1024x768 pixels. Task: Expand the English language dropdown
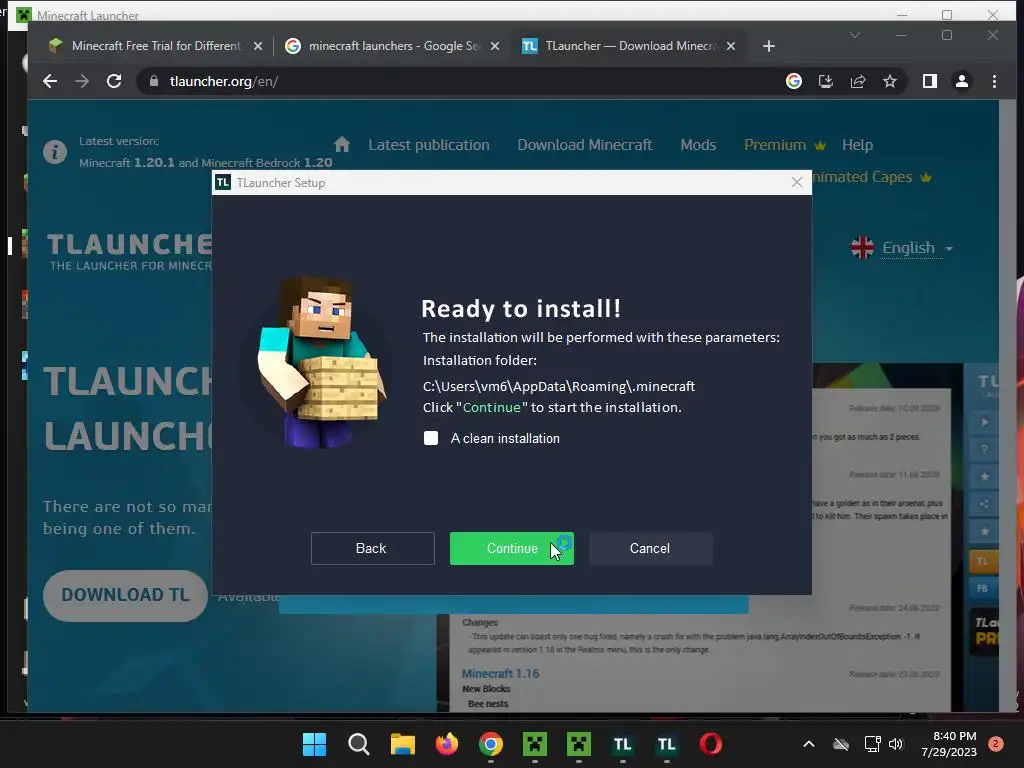click(x=903, y=248)
